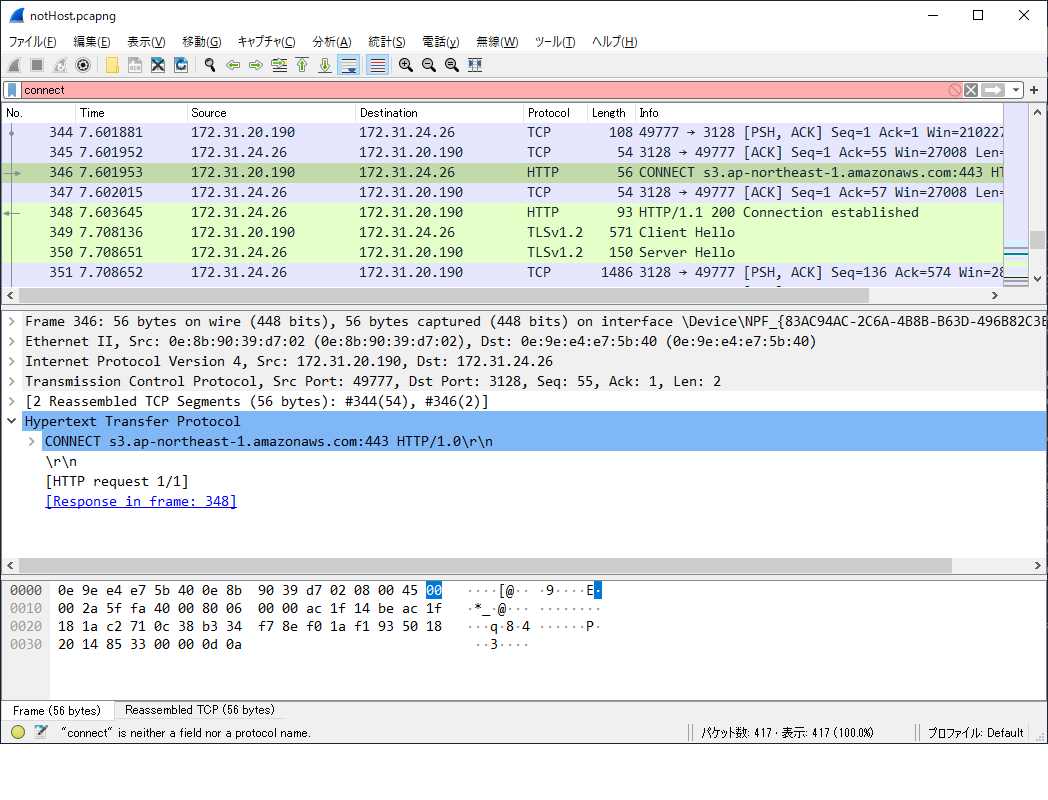
Task: Open the キャプチャ(C) menu
Action: tap(266, 41)
